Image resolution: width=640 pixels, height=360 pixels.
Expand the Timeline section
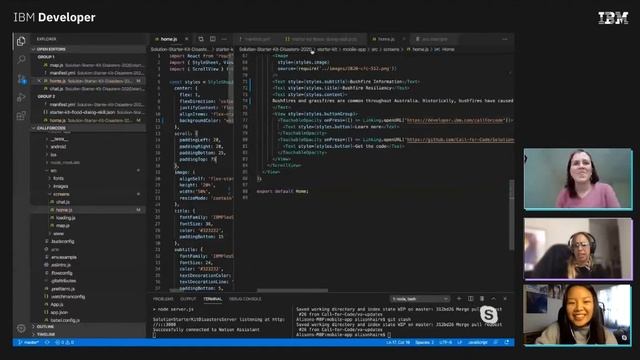click(x=89, y=334)
